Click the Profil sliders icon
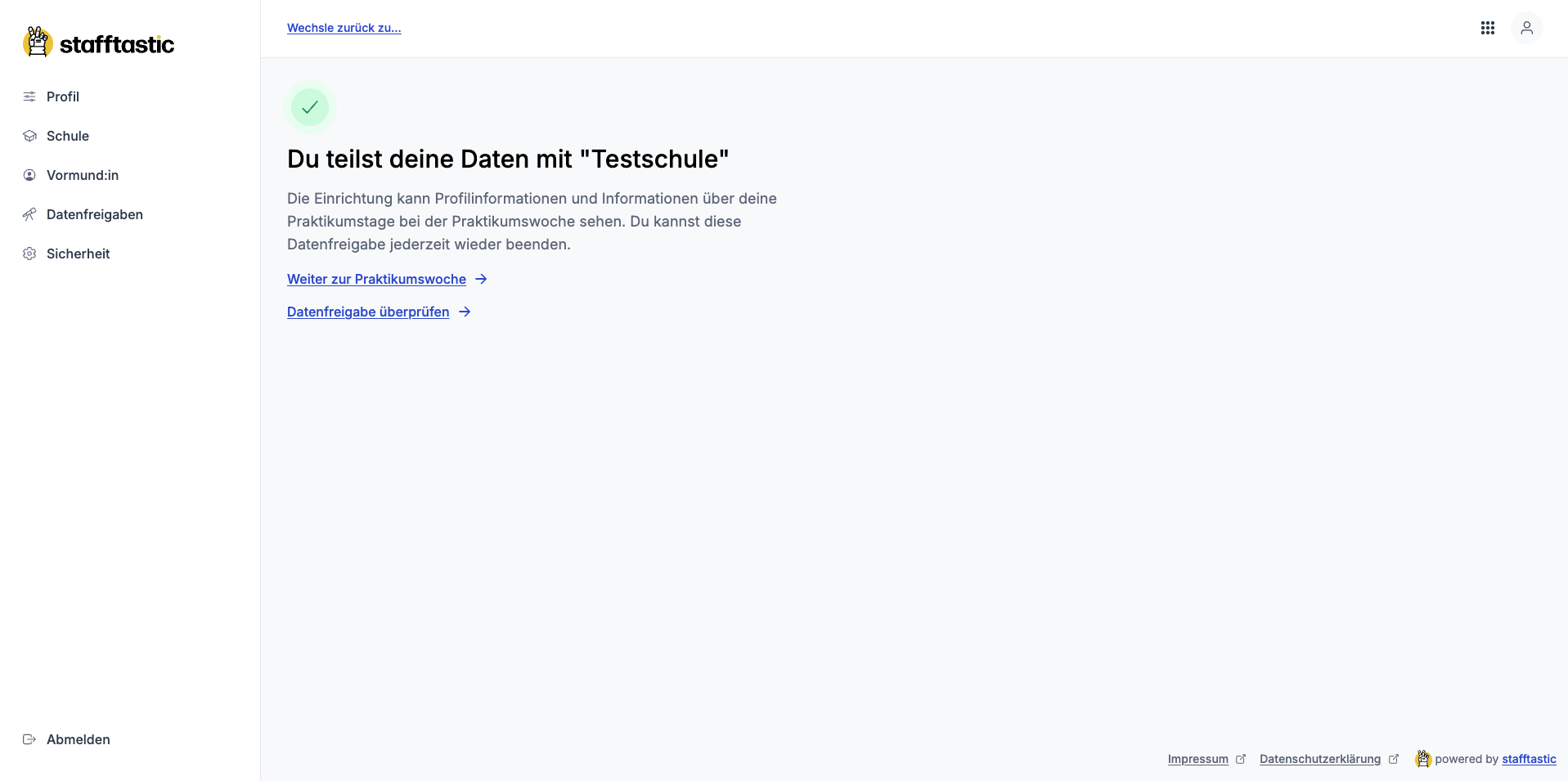The width and height of the screenshot is (1568, 781). [x=29, y=97]
